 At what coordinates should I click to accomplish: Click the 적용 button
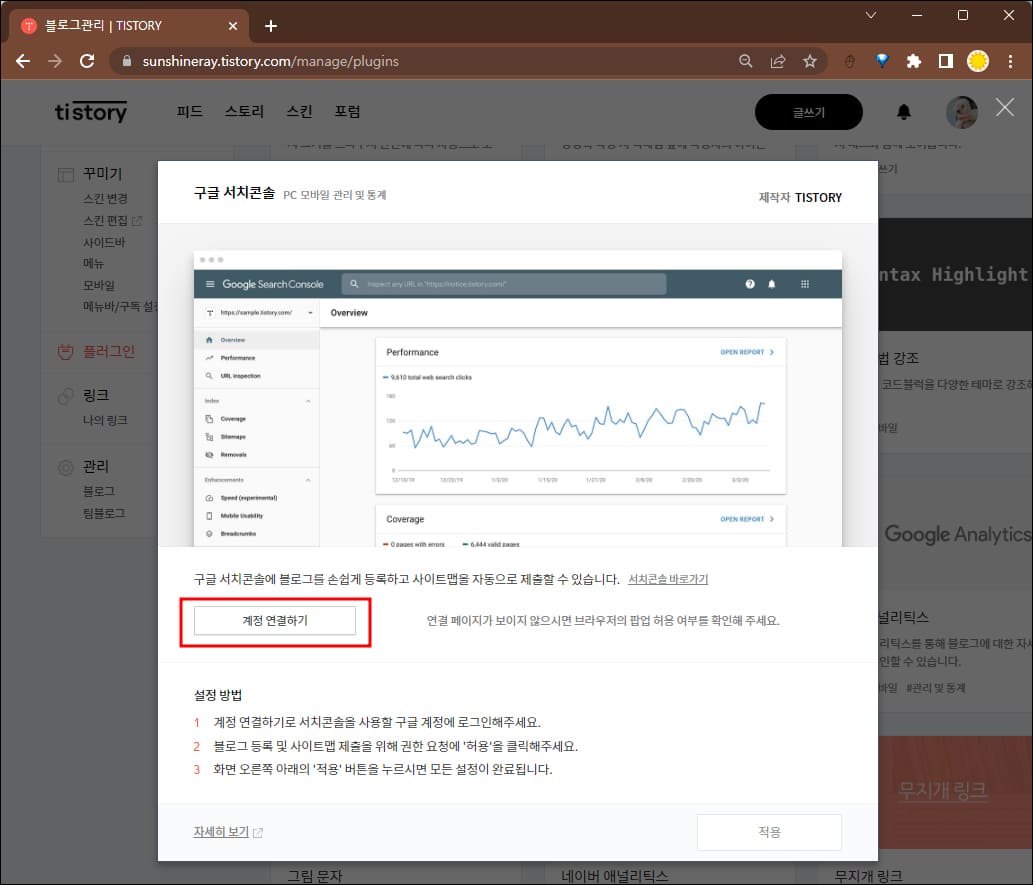769,832
